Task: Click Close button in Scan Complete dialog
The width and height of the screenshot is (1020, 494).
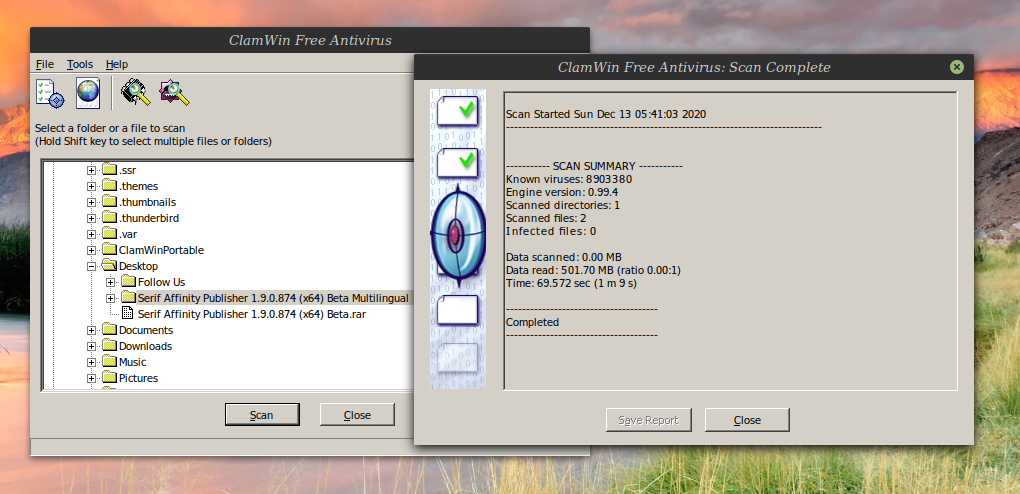Action: point(747,420)
